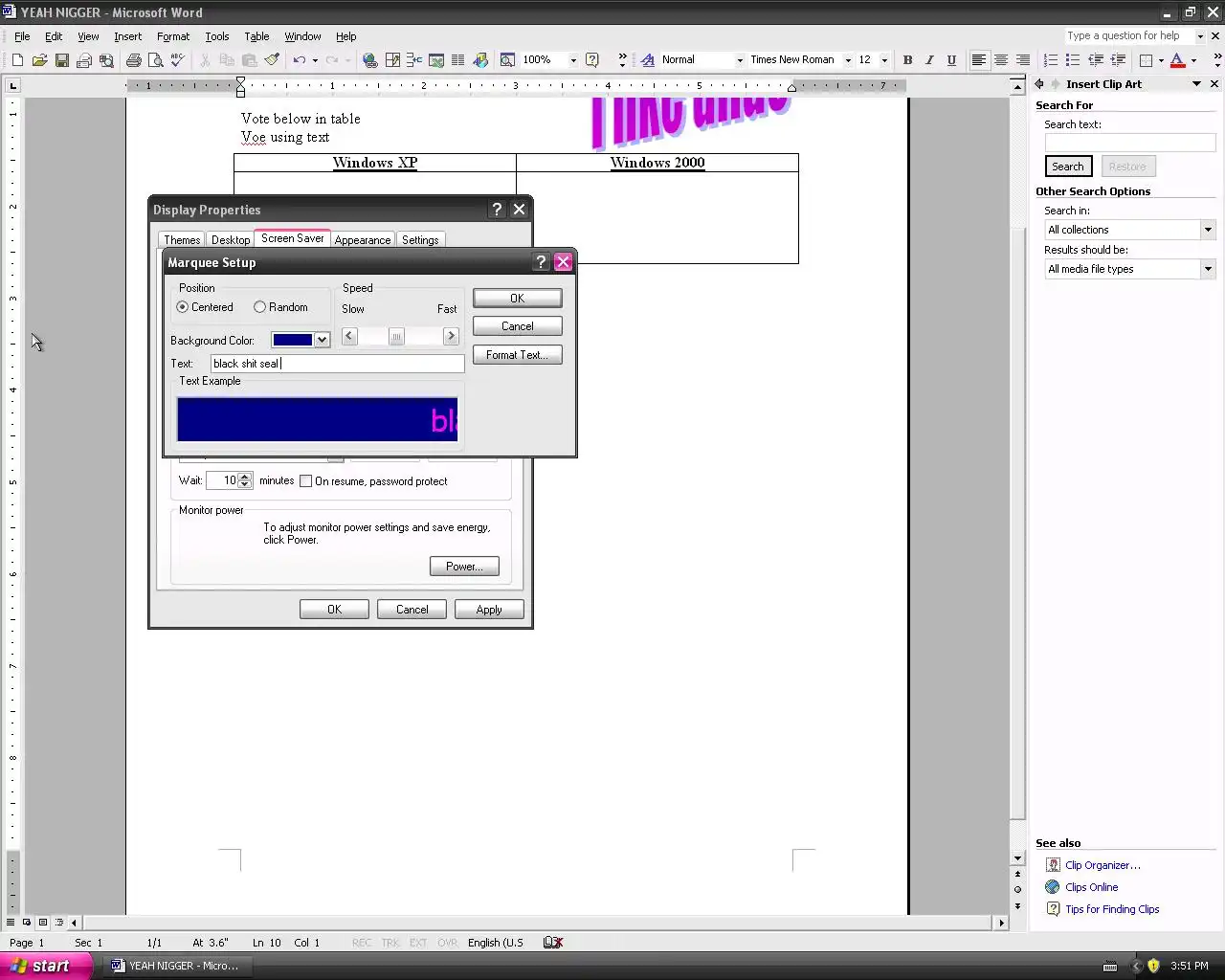Select Random position radio button
Viewport: 1225px width, 980px height.
(259, 307)
